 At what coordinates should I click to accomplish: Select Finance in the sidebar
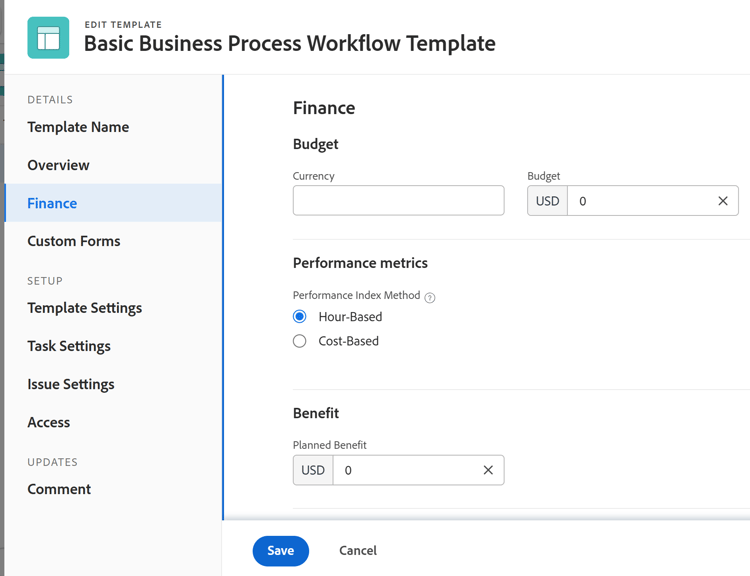[52, 203]
